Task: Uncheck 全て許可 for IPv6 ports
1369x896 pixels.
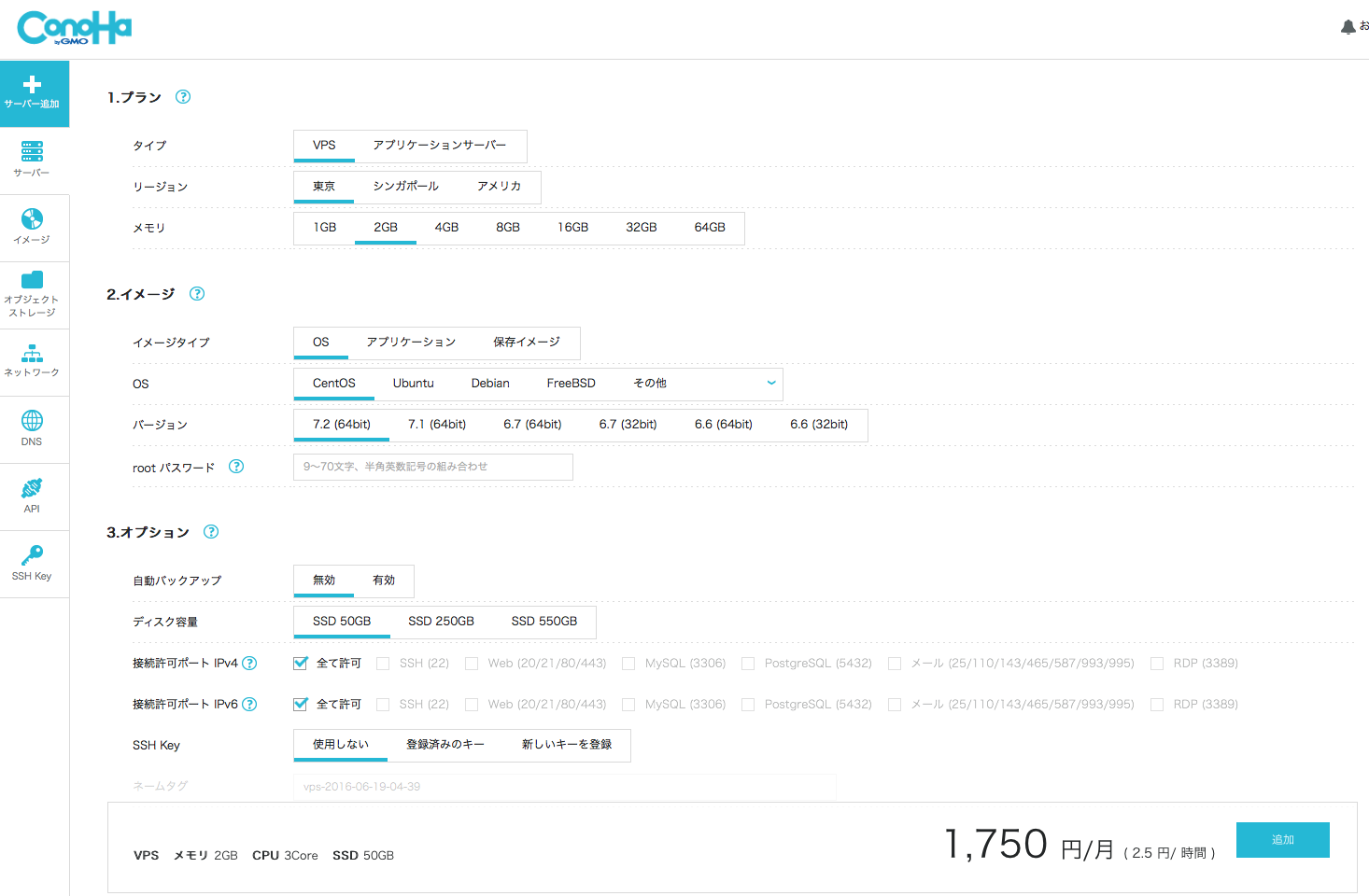Action: coord(301,704)
